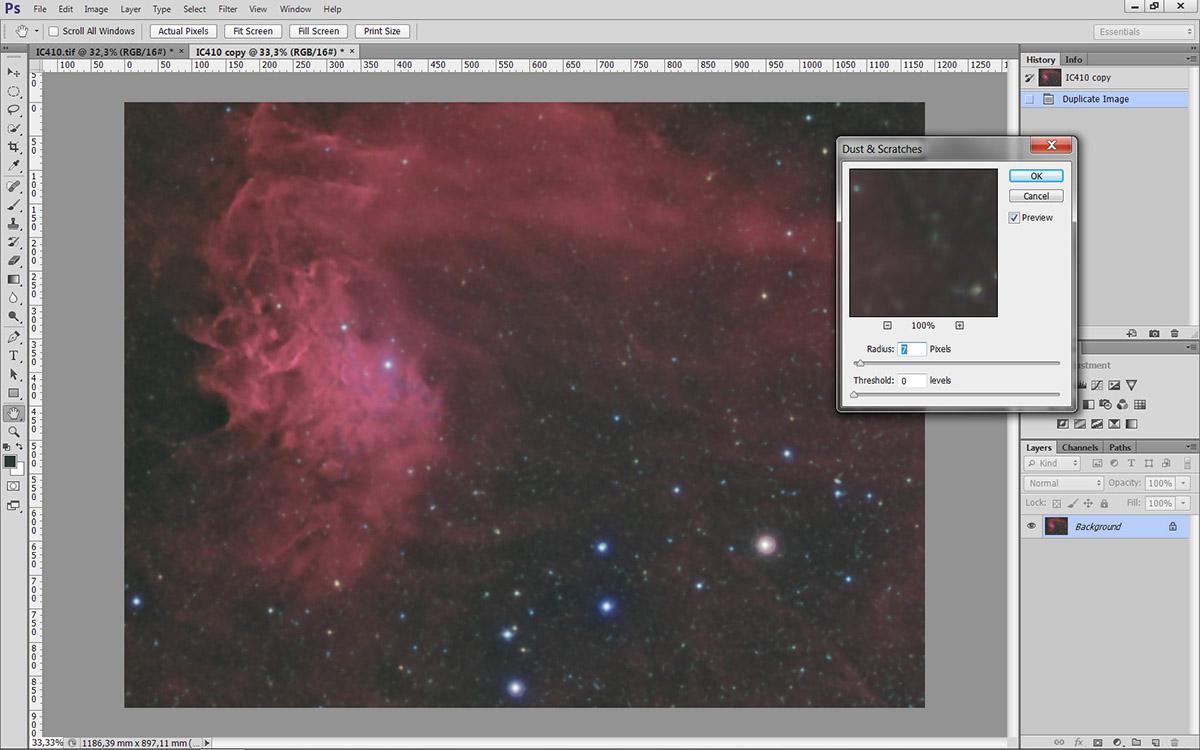Enable Scroll All Windows checkbox
1200x750 pixels.
[54, 31]
